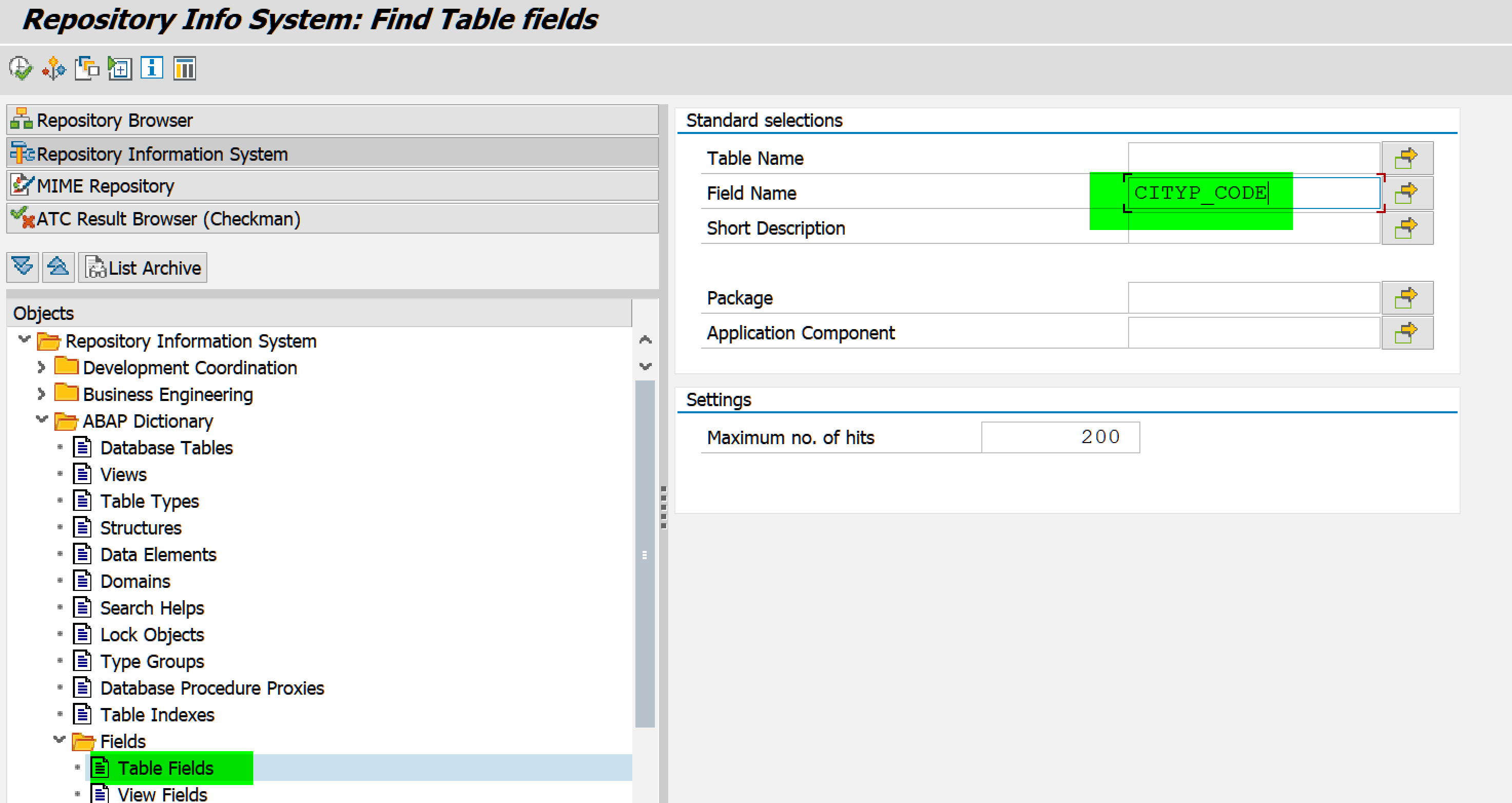This screenshot has width=1512, height=803.
Task: Click the selection options icon in toolbar
Action: click(54, 69)
